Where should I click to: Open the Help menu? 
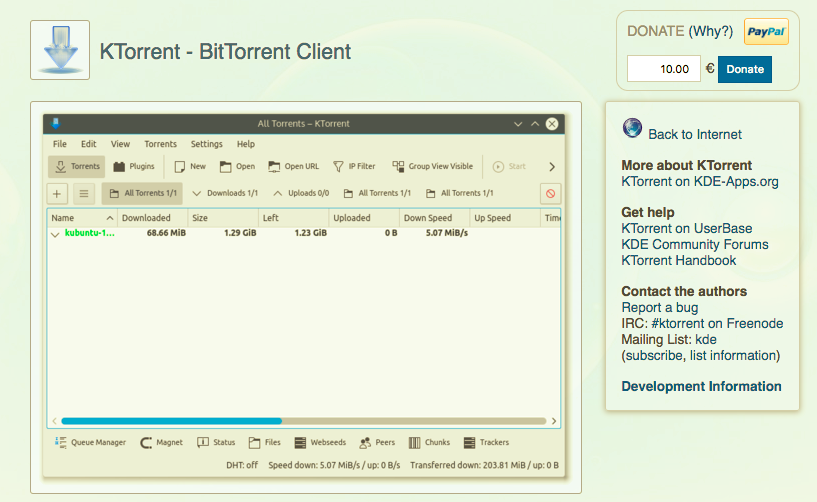[x=246, y=144]
